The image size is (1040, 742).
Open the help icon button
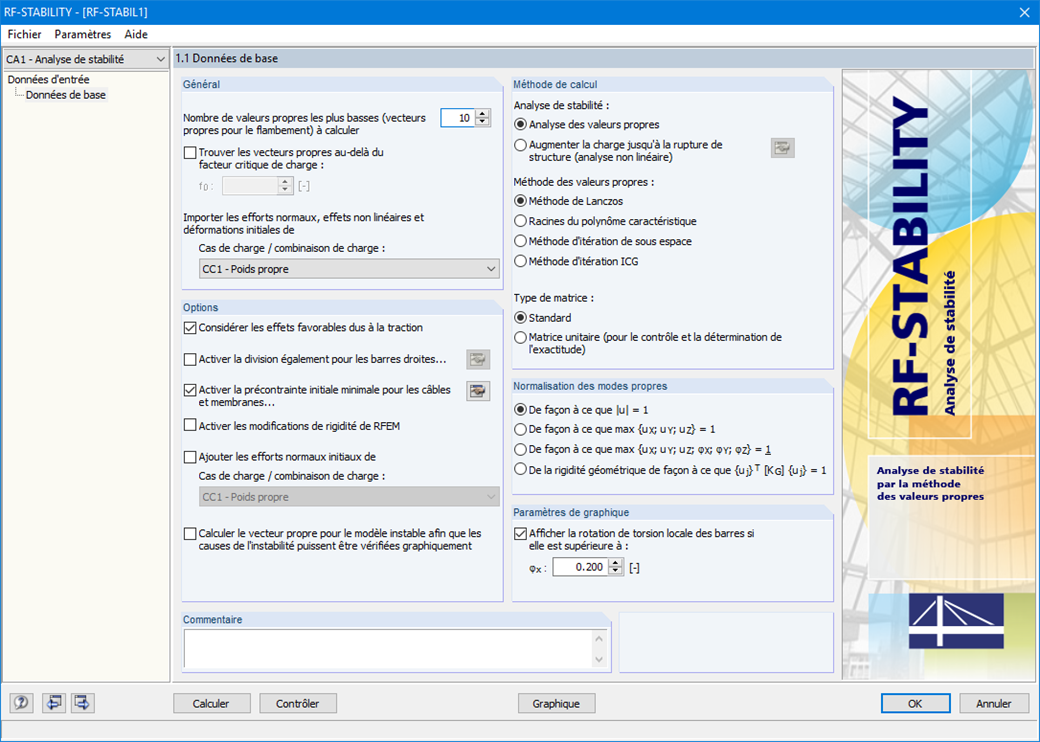22,703
